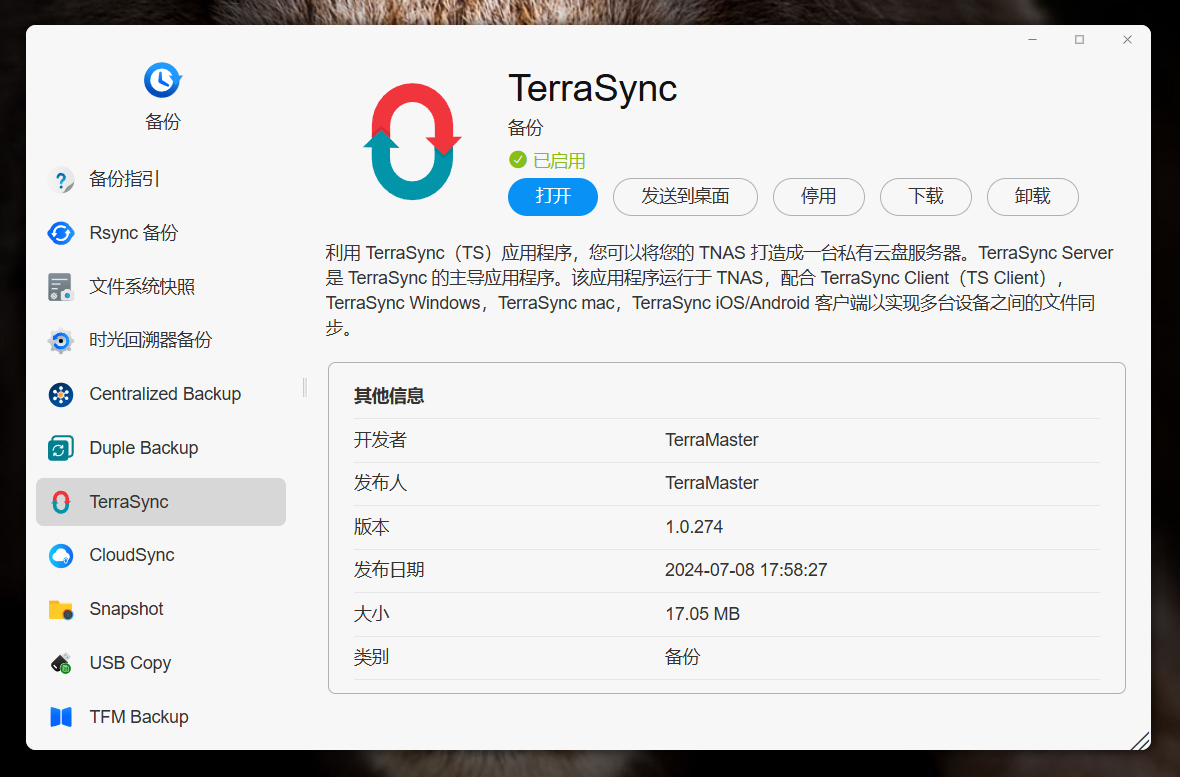The width and height of the screenshot is (1180, 777).
Task: Go to 文件系统快照 in the sidebar
Action: click(161, 287)
